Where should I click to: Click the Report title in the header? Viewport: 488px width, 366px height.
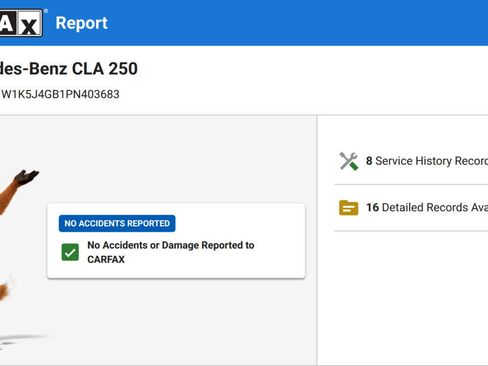(x=82, y=23)
